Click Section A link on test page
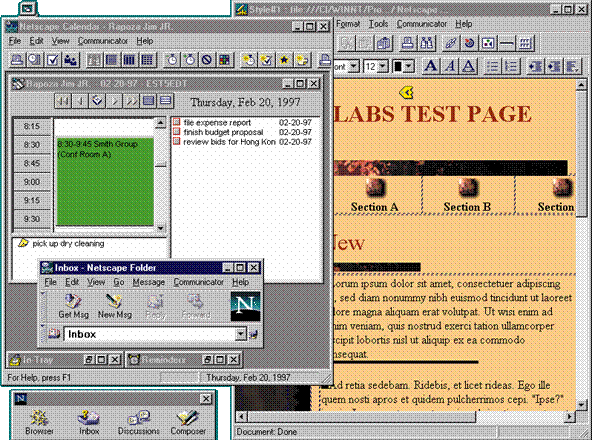The image size is (592, 440). pyautogui.click(x=374, y=207)
